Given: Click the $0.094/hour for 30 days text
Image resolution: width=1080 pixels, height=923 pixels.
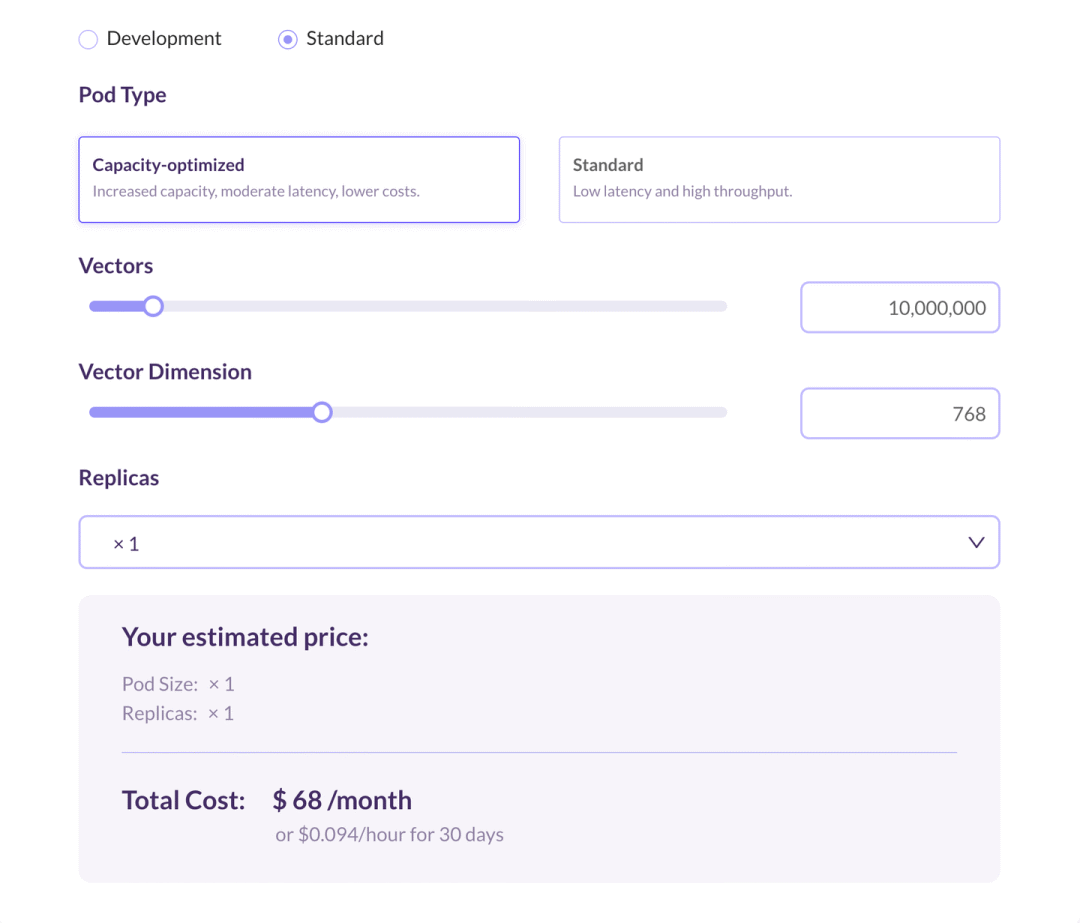Looking at the screenshot, I should (389, 834).
